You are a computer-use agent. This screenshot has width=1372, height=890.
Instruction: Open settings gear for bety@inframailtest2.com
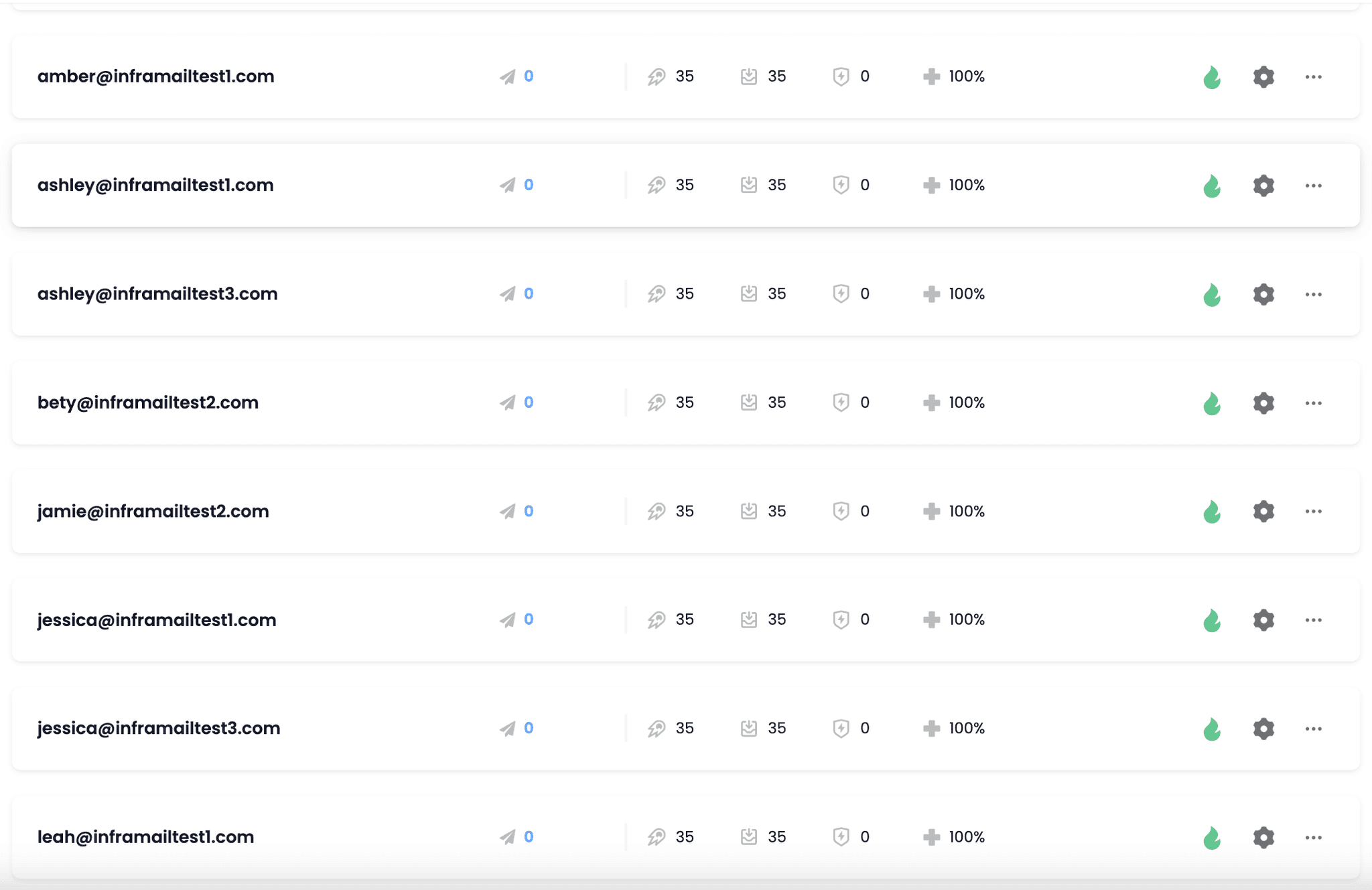pyautogui.click(x=1263, y=403)
